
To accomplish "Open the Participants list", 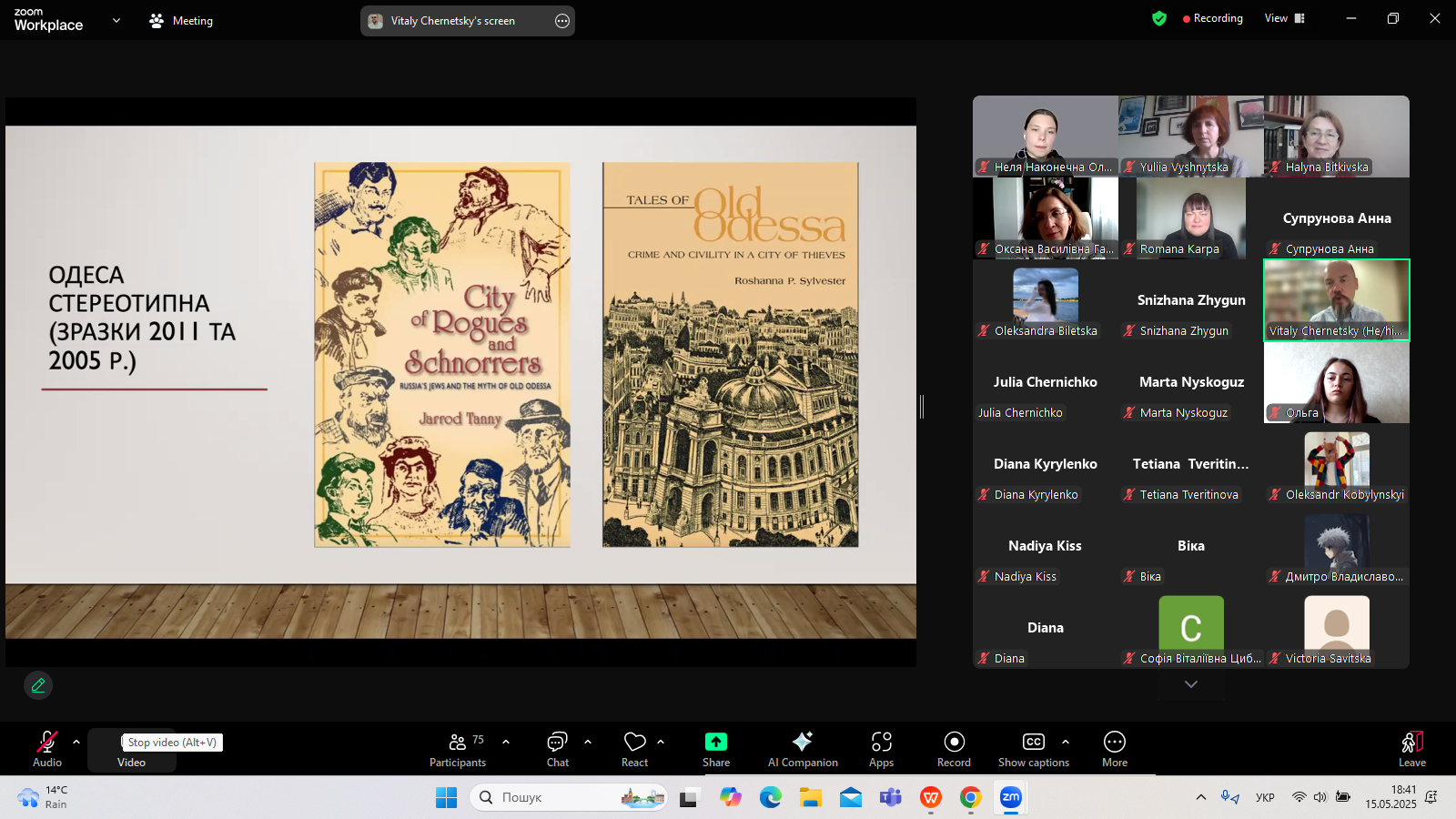I will 458,749.
